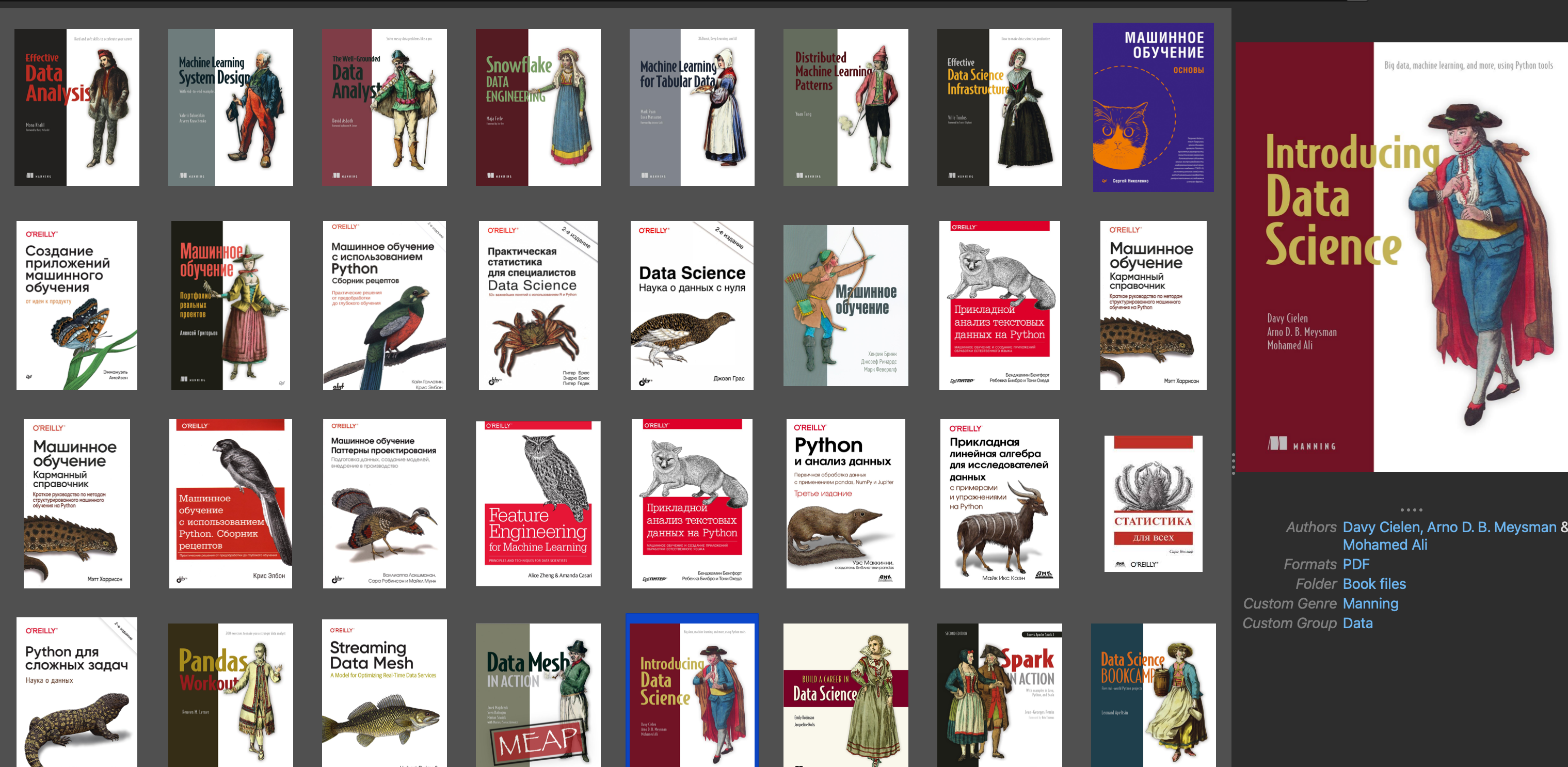
Task: Open the PDF format link
Action: 1356,564
